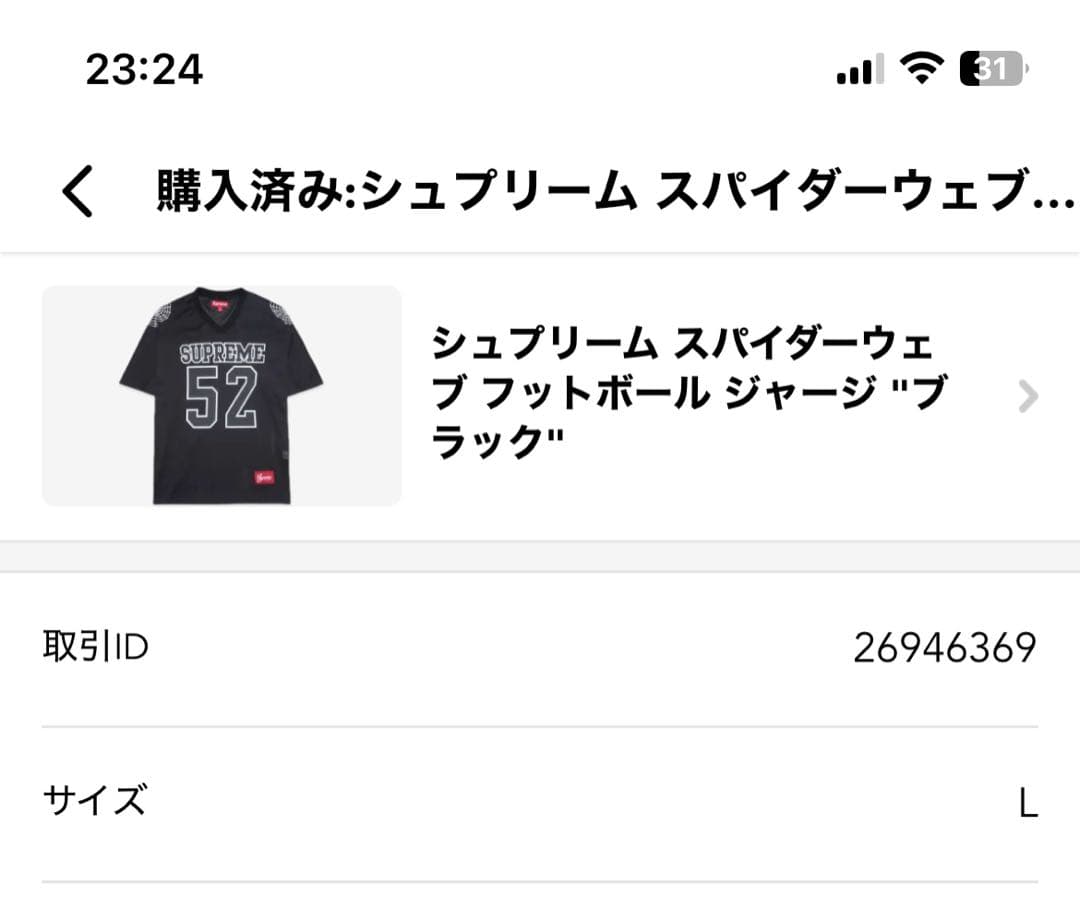Tap the Supreme 52 jersey thumbnail
Viewport: 1080px width, 900px height.
click(224, 396)
